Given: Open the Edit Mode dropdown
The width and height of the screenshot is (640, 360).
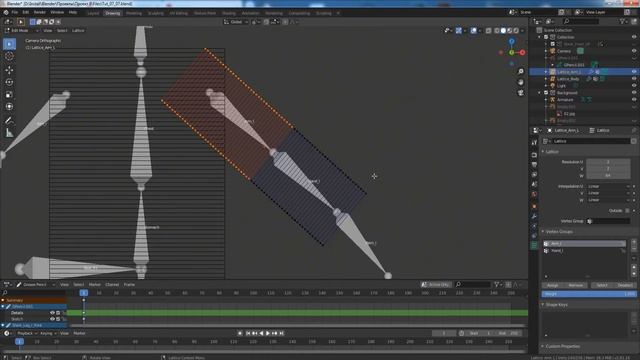Looking at the screenshot, I should click(x=21, y=31).
